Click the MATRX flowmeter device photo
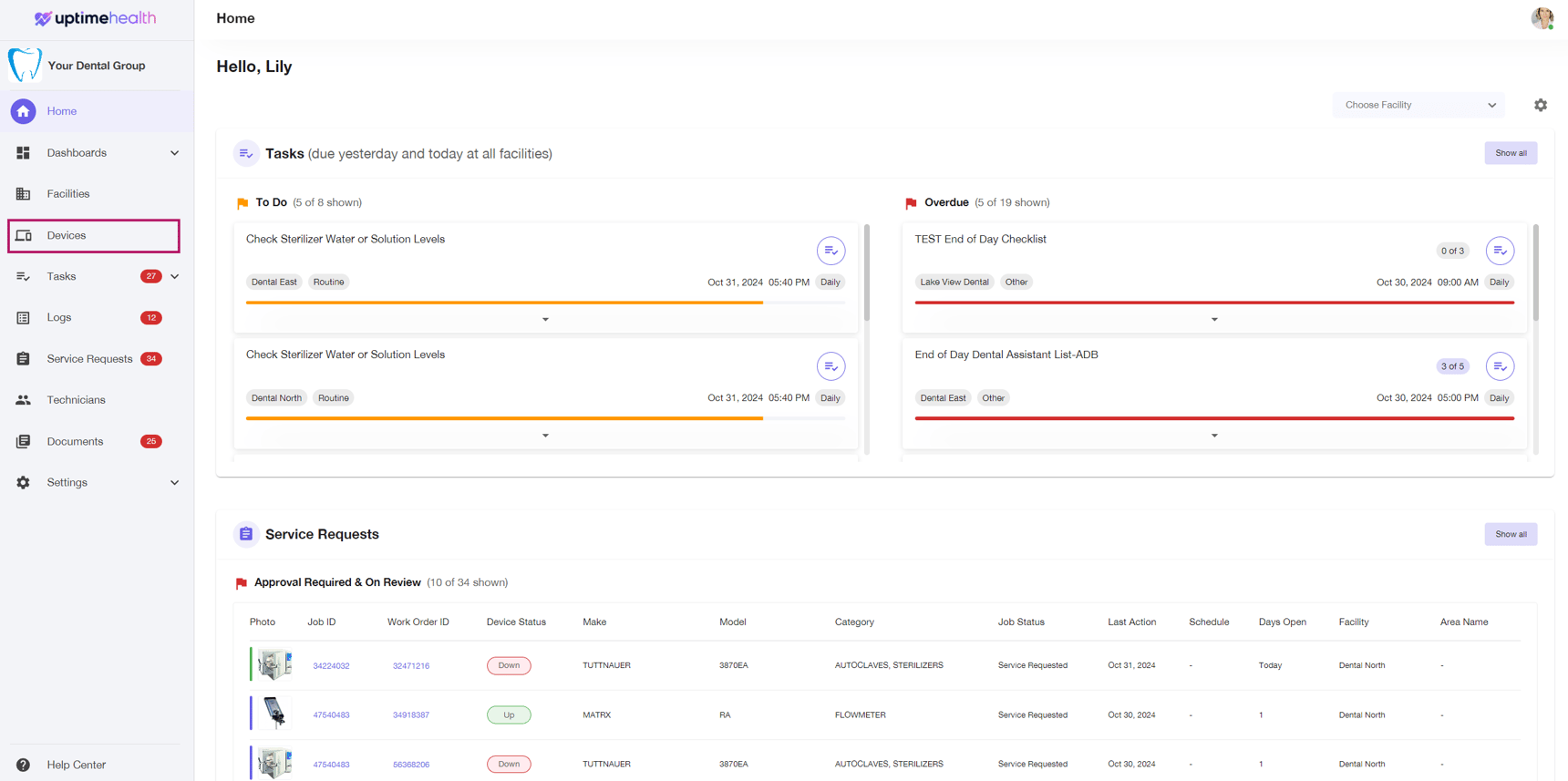The width and height of the screenshot is (1568, 781). click(273, 713)
